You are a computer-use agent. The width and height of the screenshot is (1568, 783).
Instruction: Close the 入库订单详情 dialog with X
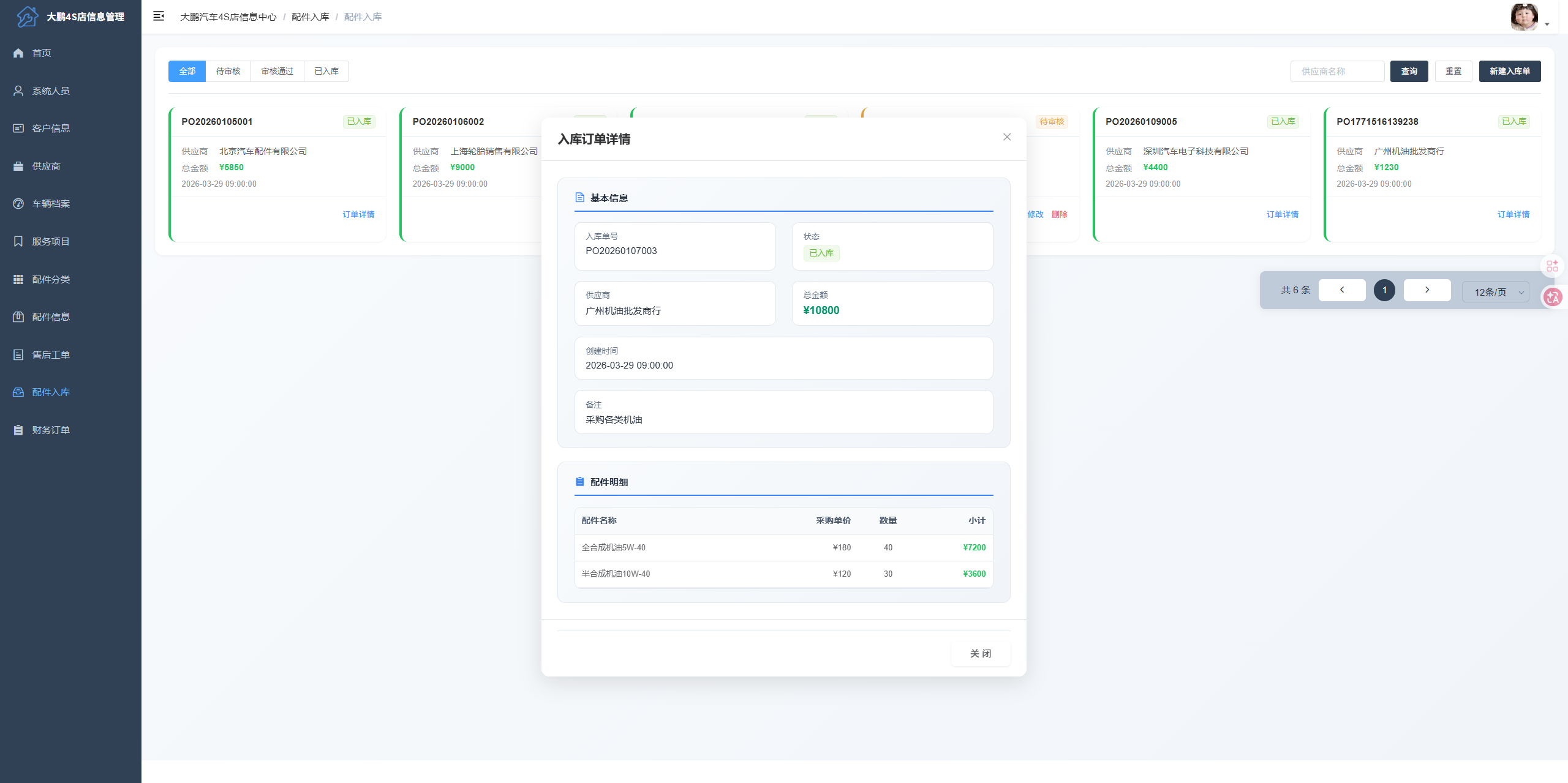(x=1007, y=137)
